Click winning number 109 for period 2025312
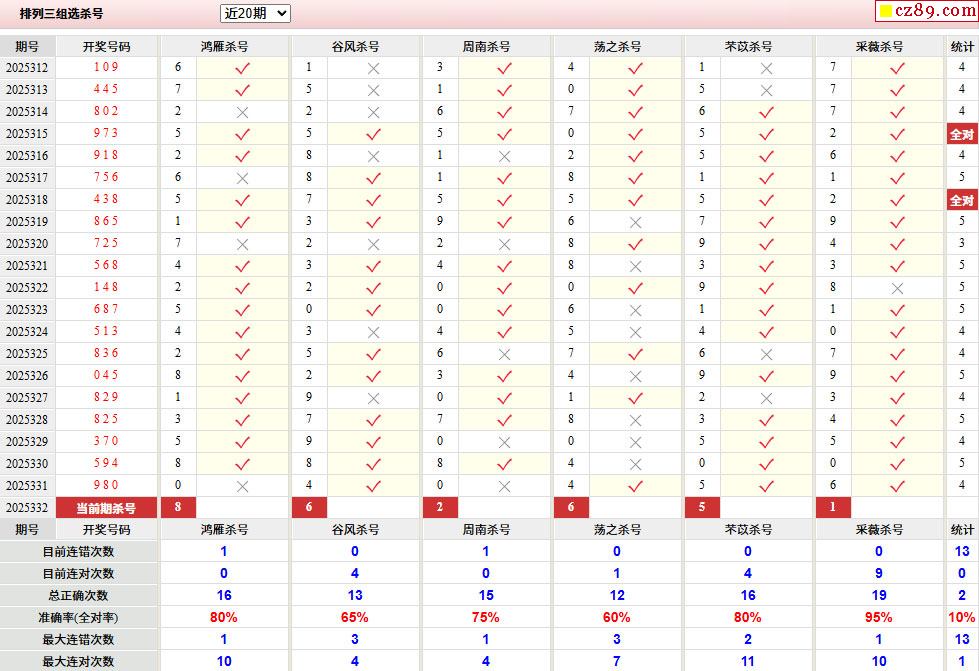This screenshot has width=979, height=671. coord(106,67)
